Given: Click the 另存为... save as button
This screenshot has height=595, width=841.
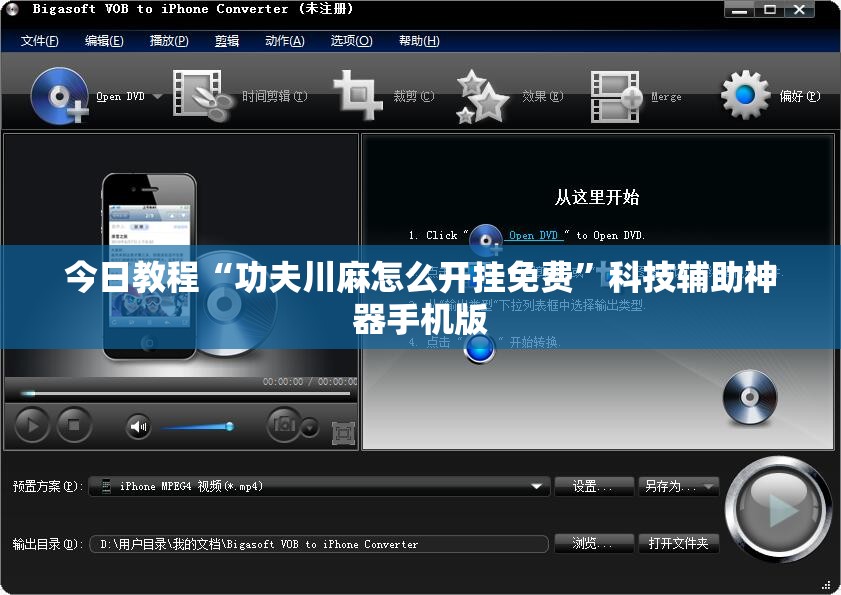Looking at the screenshot, I should pyautogui.click(x=670, y=486).
